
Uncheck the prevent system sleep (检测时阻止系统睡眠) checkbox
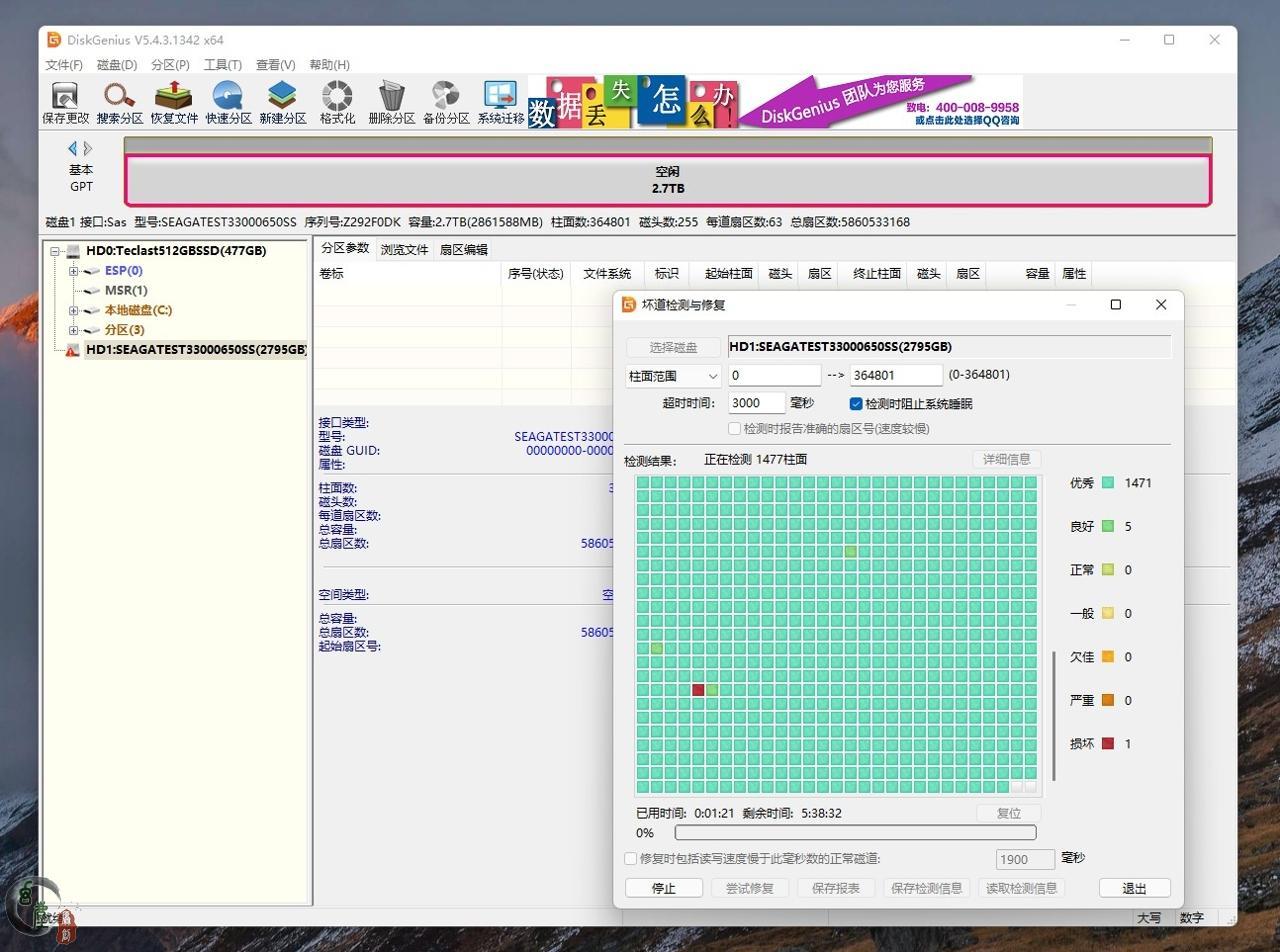tap(856, 404)
